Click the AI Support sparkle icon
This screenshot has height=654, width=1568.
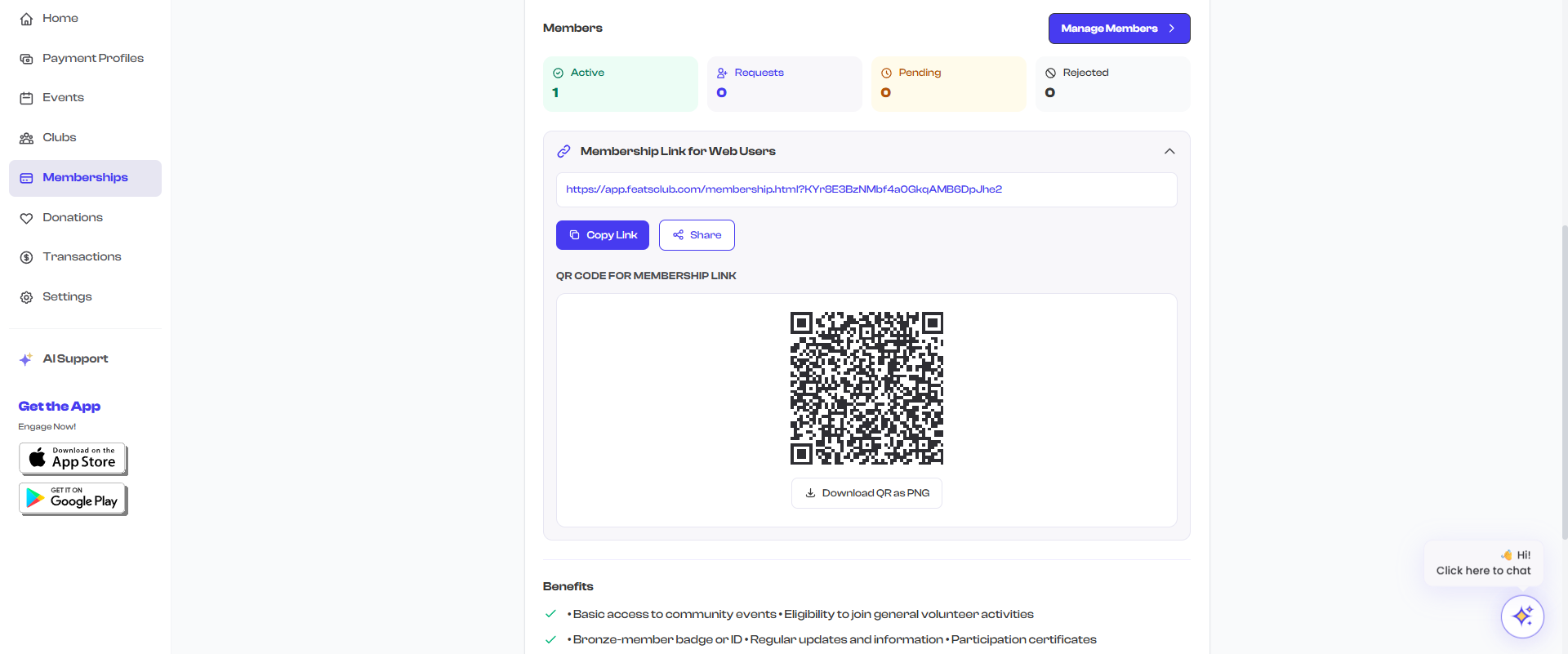[x=26, y=359]
